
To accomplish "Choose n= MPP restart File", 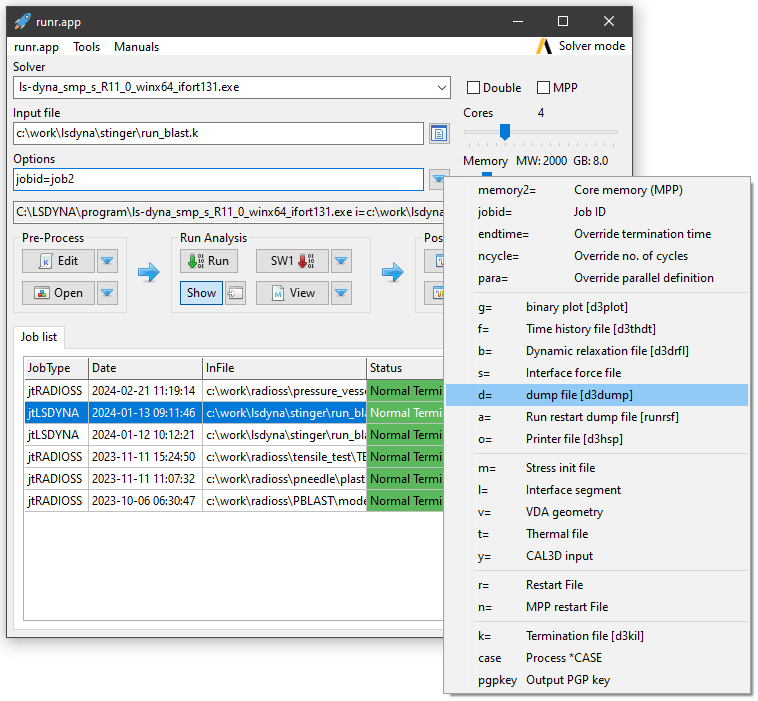I will coord(597,607).
